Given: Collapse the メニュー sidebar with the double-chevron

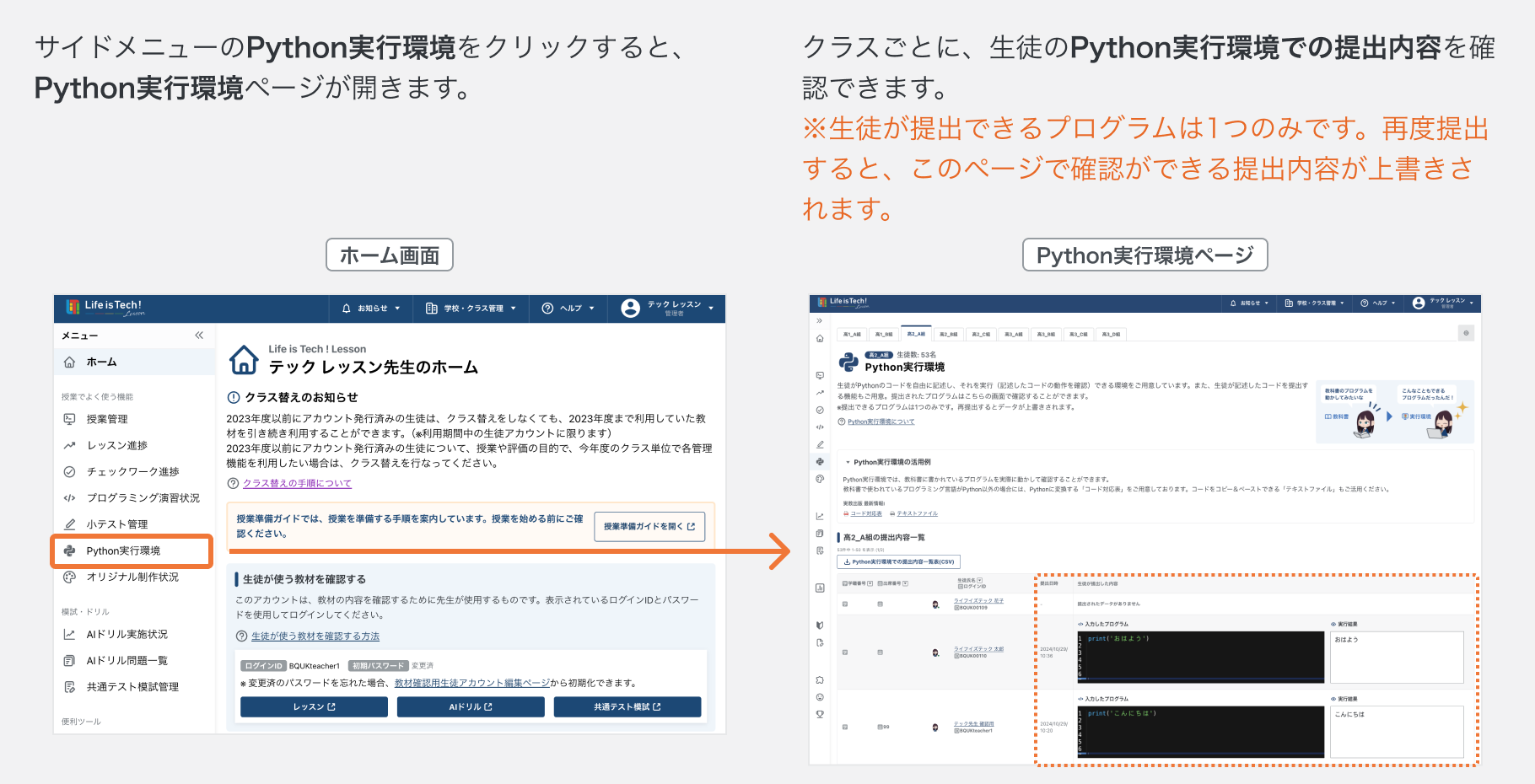Looking at the screenshot, I should [x=199, y=336].
